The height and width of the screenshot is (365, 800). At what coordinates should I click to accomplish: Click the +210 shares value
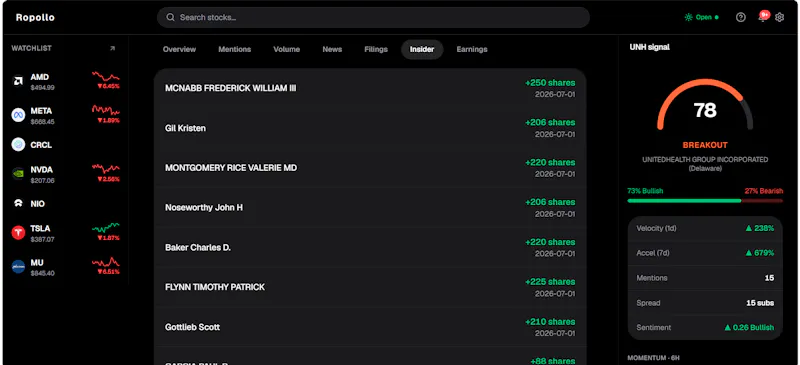point(550,322)
